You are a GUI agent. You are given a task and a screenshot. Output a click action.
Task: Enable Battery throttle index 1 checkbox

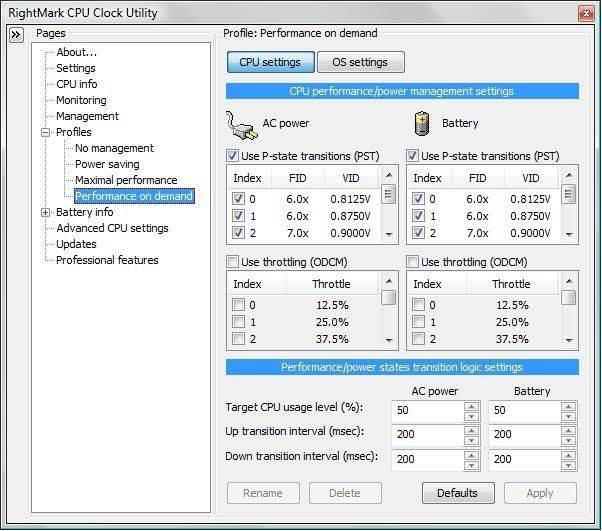(418, 322)
